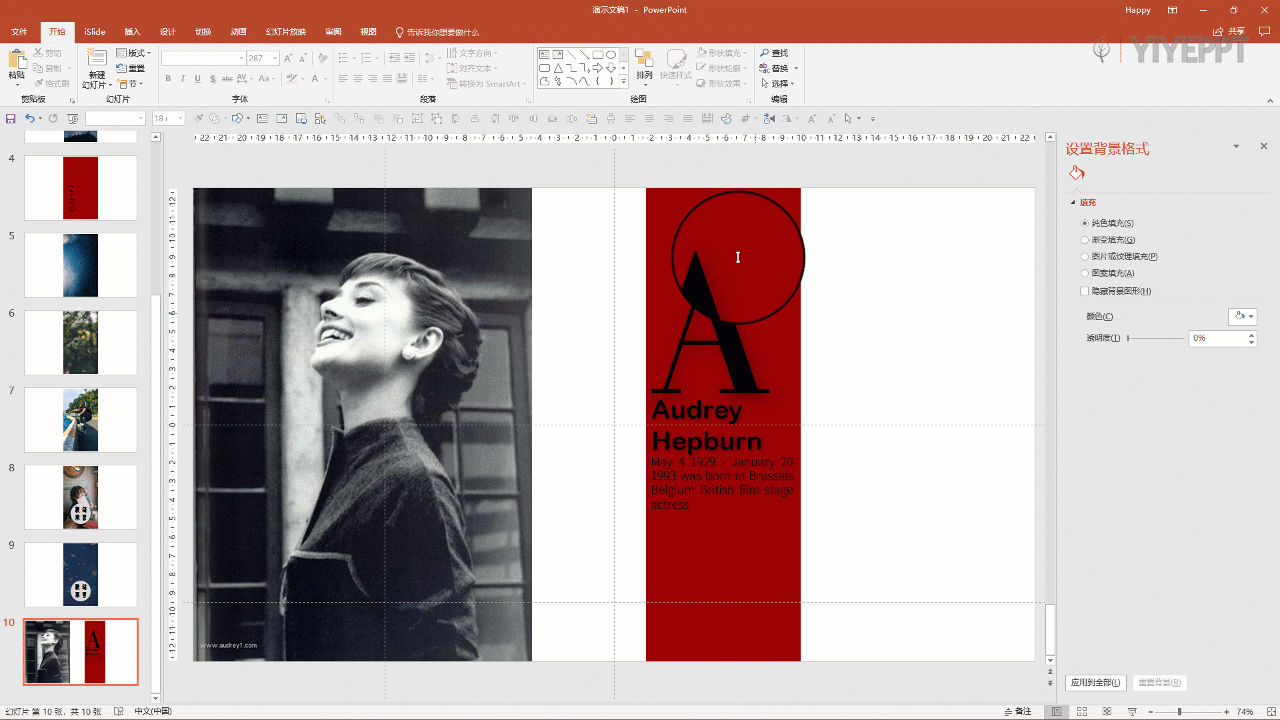Click the Find (查找) magnifier icon

(765, 53)
